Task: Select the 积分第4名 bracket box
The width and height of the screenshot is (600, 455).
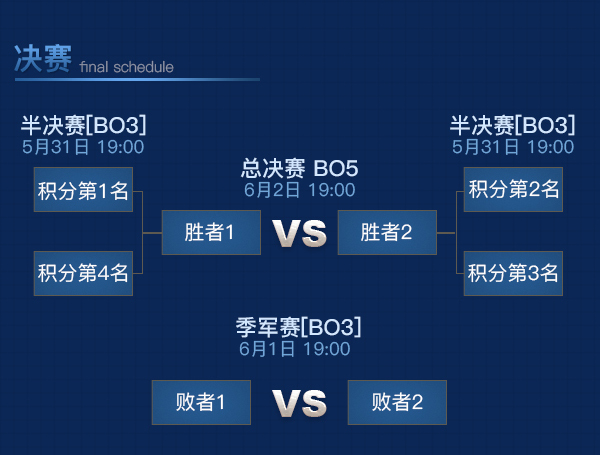Action: pos(83,273)
